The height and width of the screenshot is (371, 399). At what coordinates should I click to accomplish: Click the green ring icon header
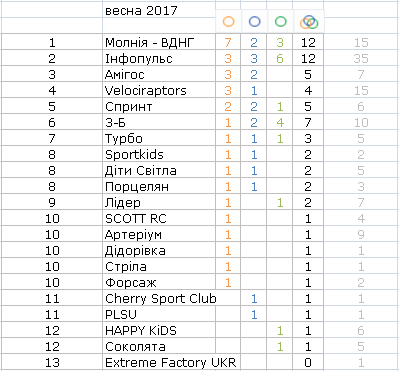(281, 22)
